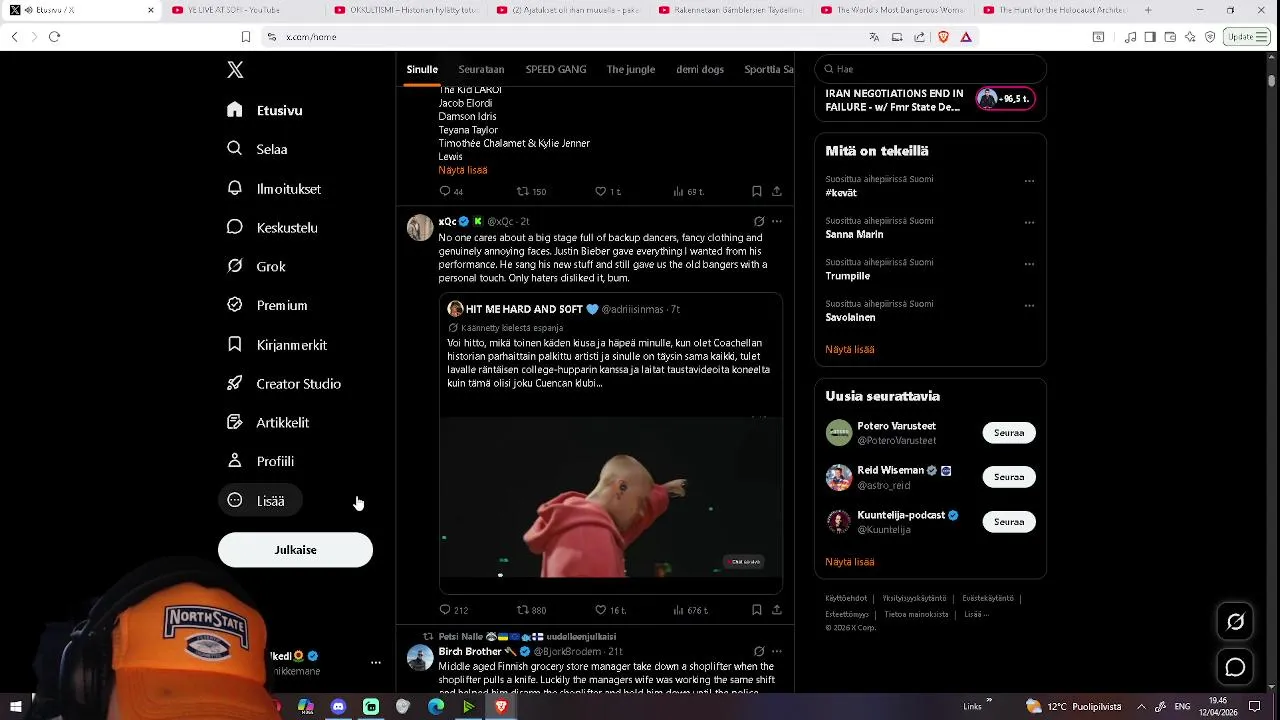
Task: Open Microsoft Edge from the taskbar
Action: [436, 707]
